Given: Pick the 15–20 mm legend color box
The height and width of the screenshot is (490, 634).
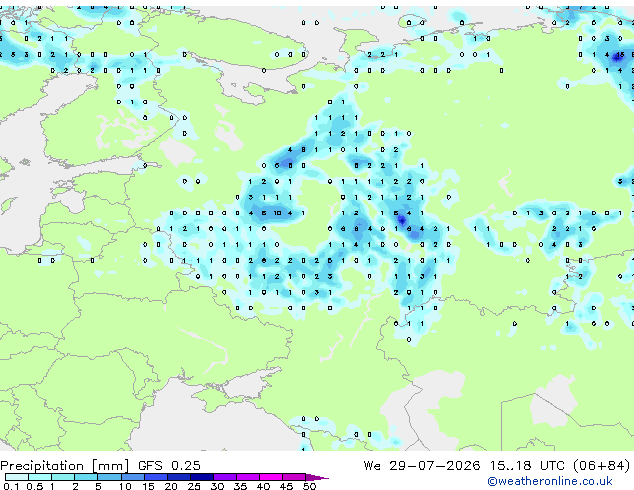Looking at the screenshot, I should pos(155,477).
